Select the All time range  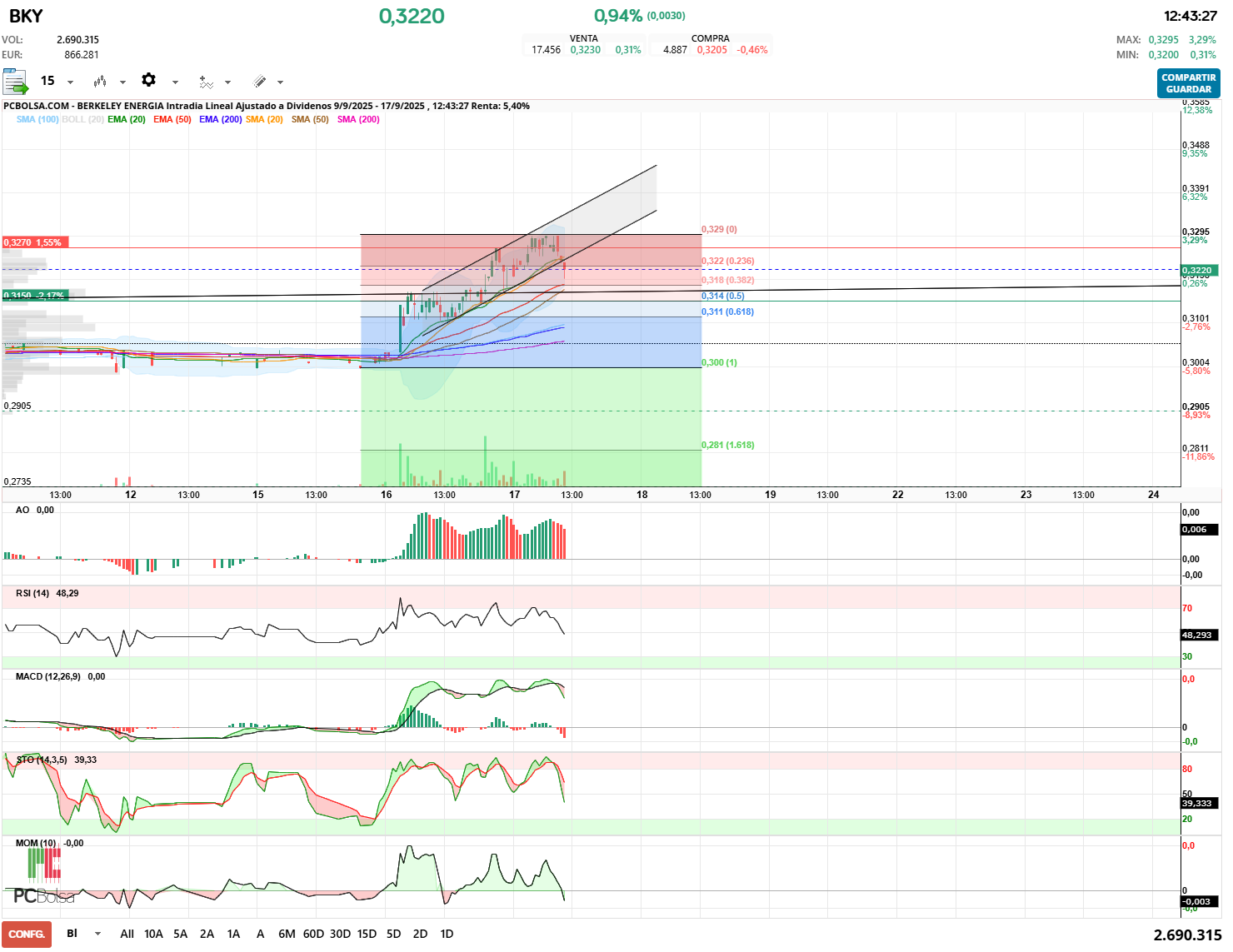(x=127, y=934)
